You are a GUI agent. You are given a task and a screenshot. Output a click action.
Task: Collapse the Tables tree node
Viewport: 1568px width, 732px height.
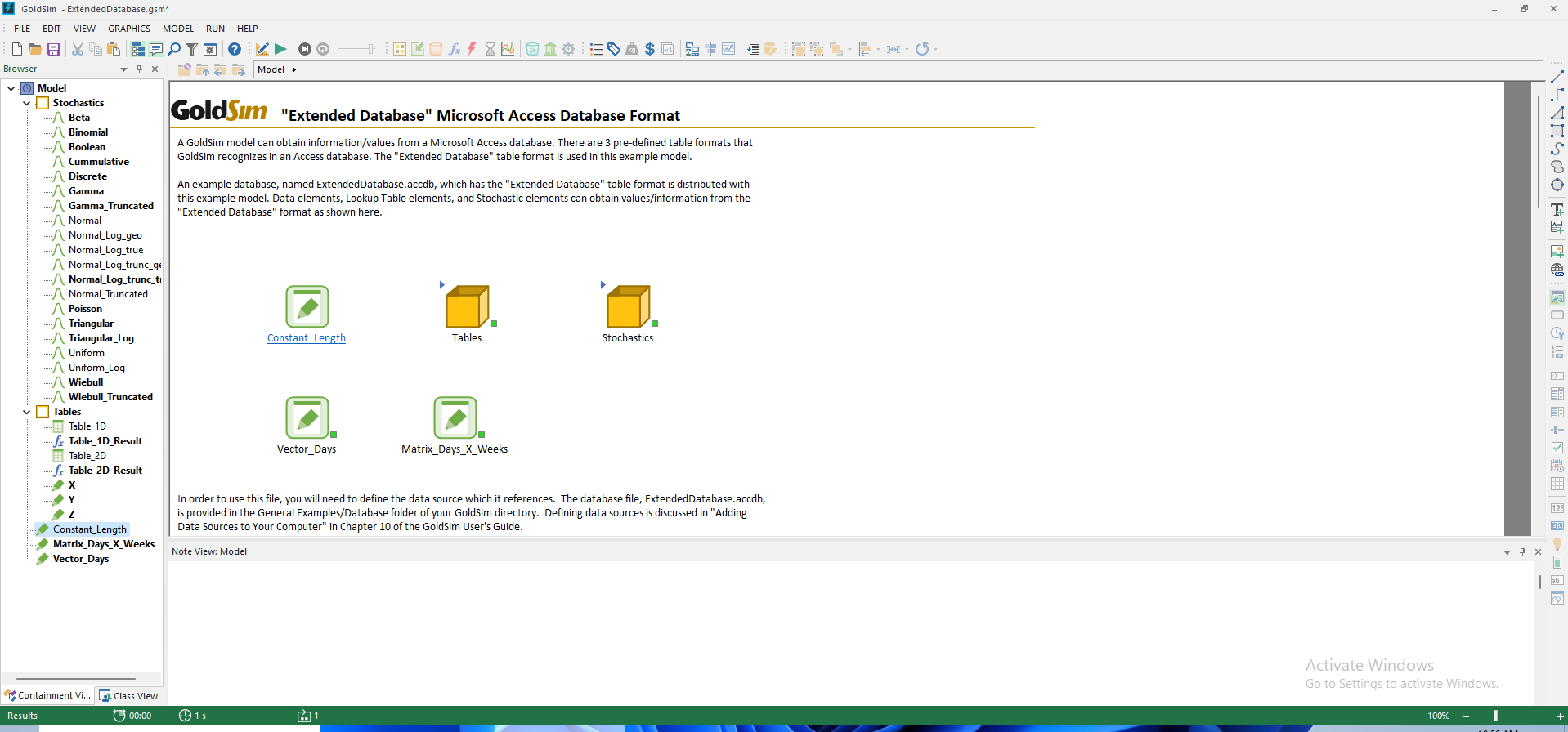[x=27, y=412]
